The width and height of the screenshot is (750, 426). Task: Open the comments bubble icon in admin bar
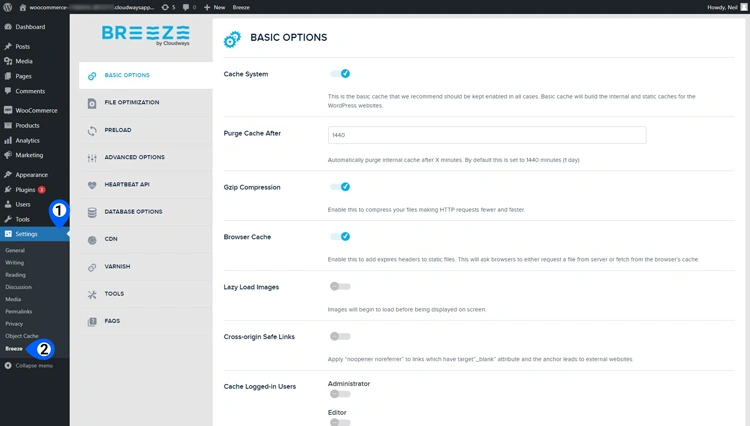coord(185,7)
